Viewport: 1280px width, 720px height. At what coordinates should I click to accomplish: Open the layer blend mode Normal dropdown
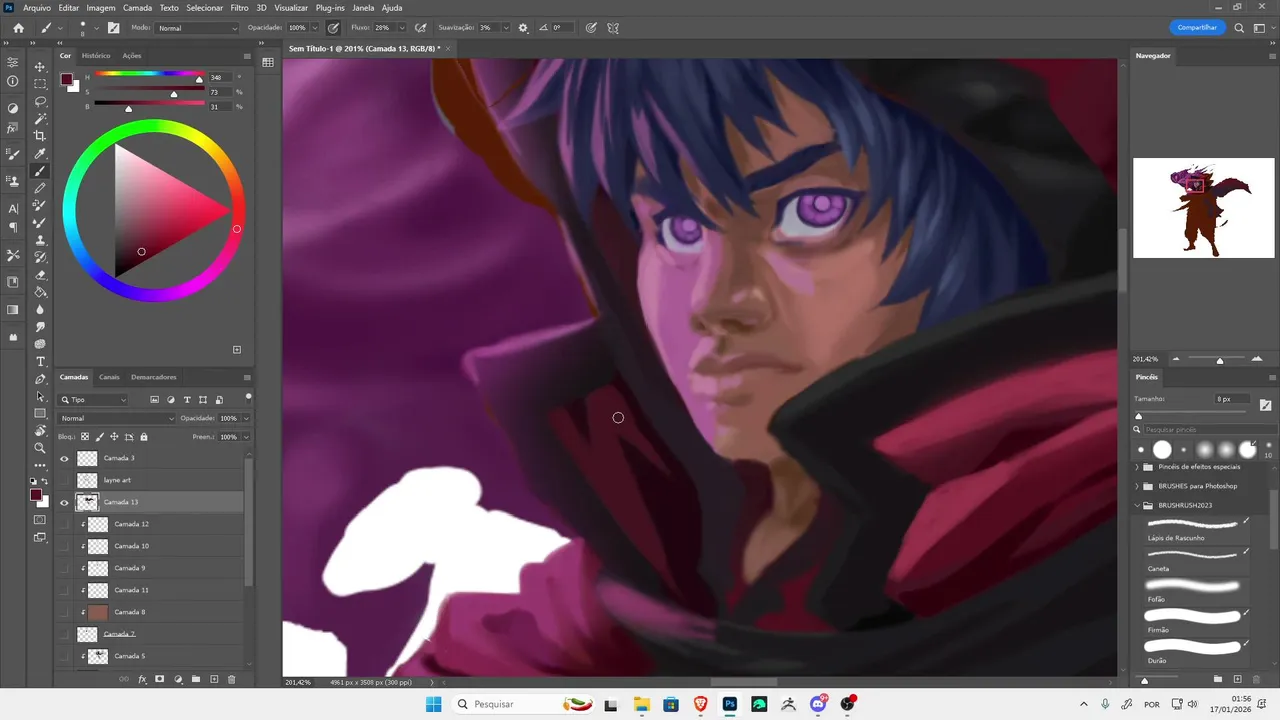tap(116, 418)
